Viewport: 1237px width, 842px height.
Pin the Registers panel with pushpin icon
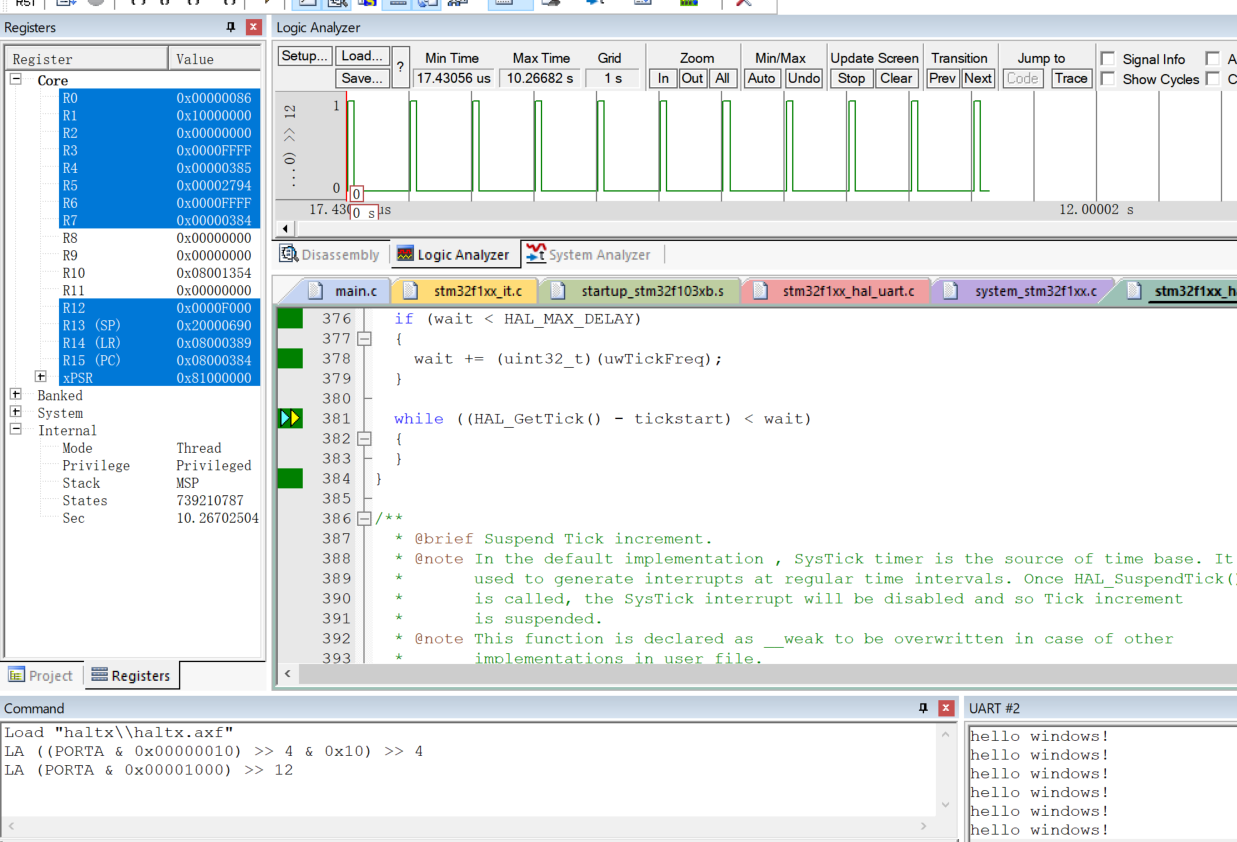pos(231,28)
